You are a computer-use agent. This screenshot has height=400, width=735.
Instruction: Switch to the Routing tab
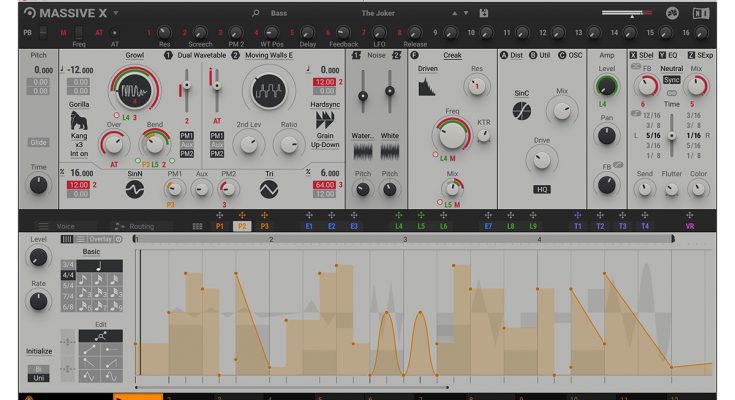click(140, 227)
